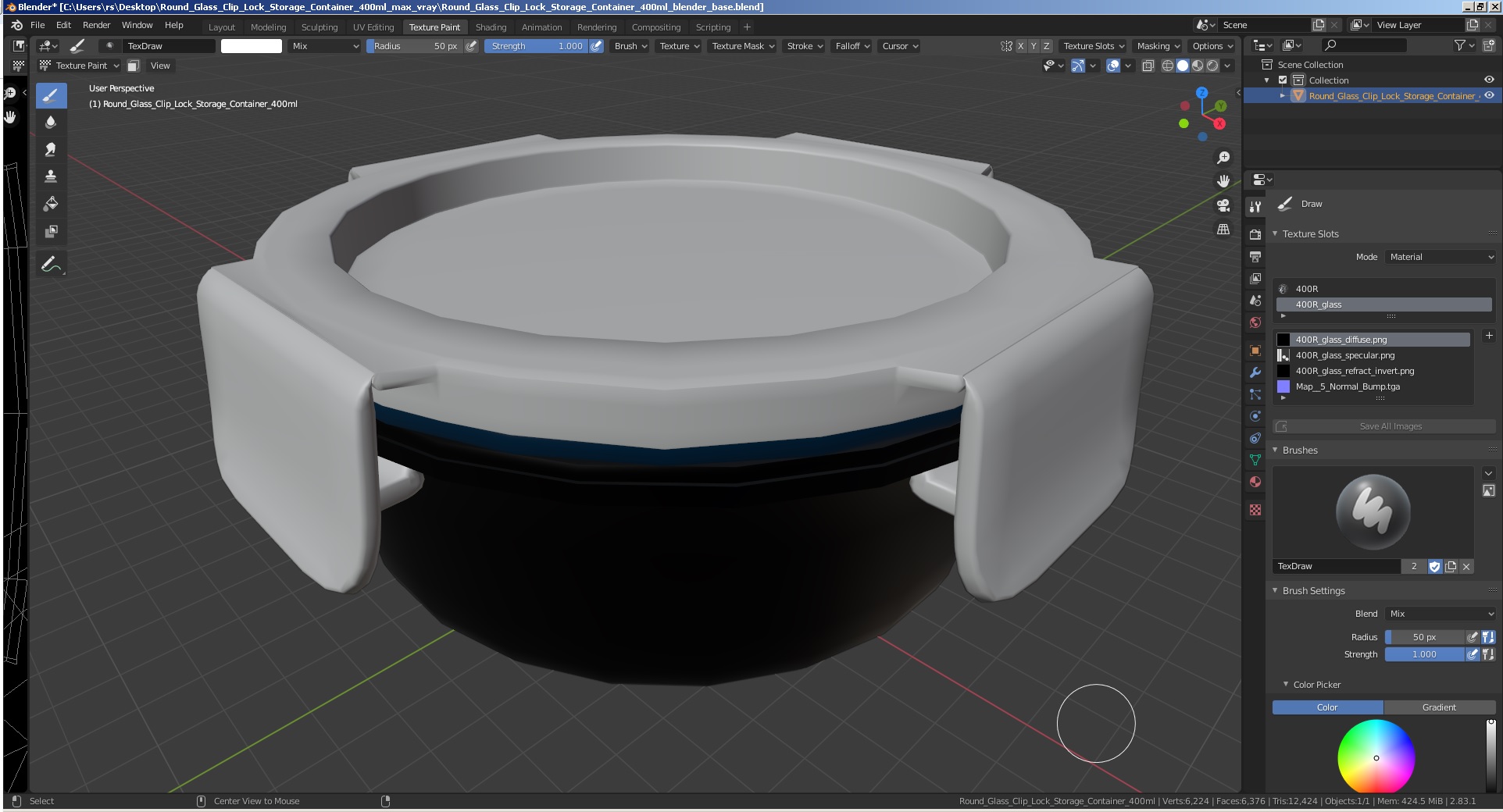Open the World properties tab
Image resolution: width=1503 pixels, height=812 pixels.
(x=1255, y=322)
